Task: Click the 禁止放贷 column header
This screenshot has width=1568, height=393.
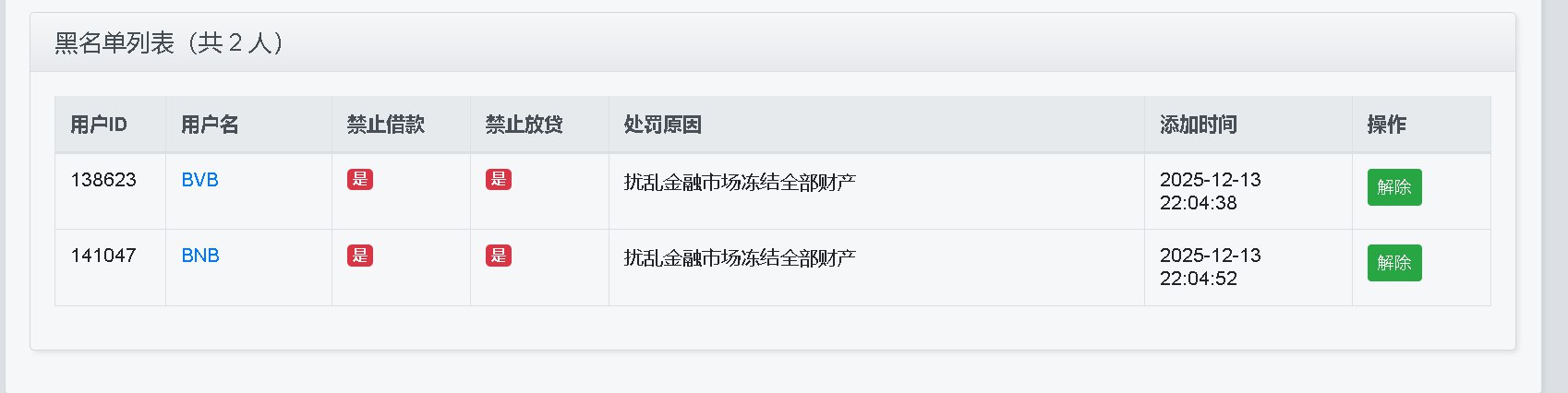Action: pyautogui.click(x=525, y=125)
